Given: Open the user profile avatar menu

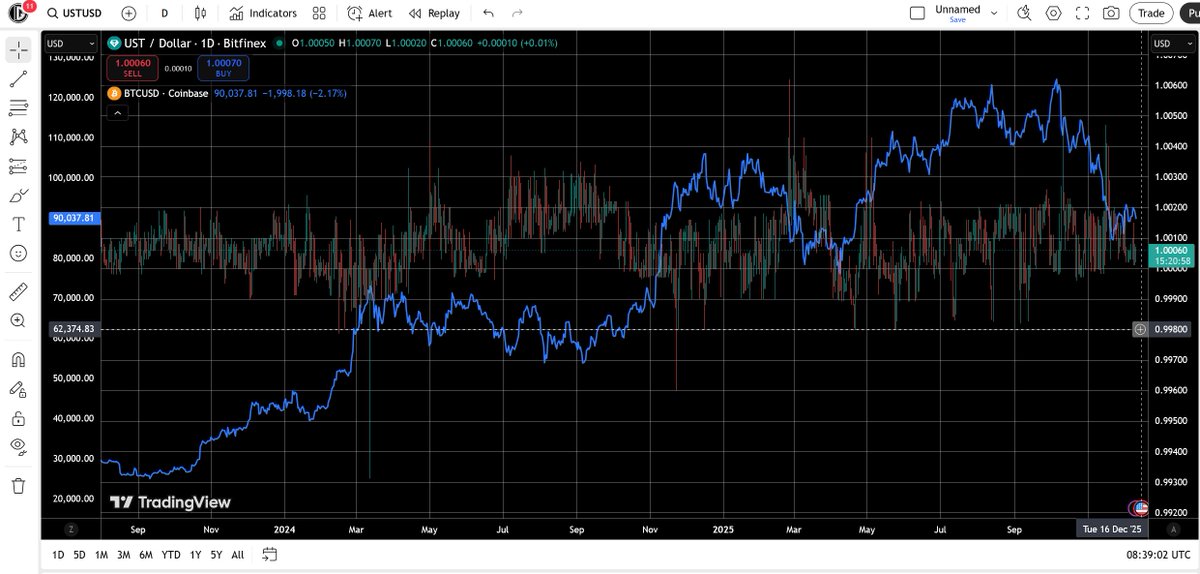Looking at the screenshot, I should pyautogui.click(x=19, y=13).
